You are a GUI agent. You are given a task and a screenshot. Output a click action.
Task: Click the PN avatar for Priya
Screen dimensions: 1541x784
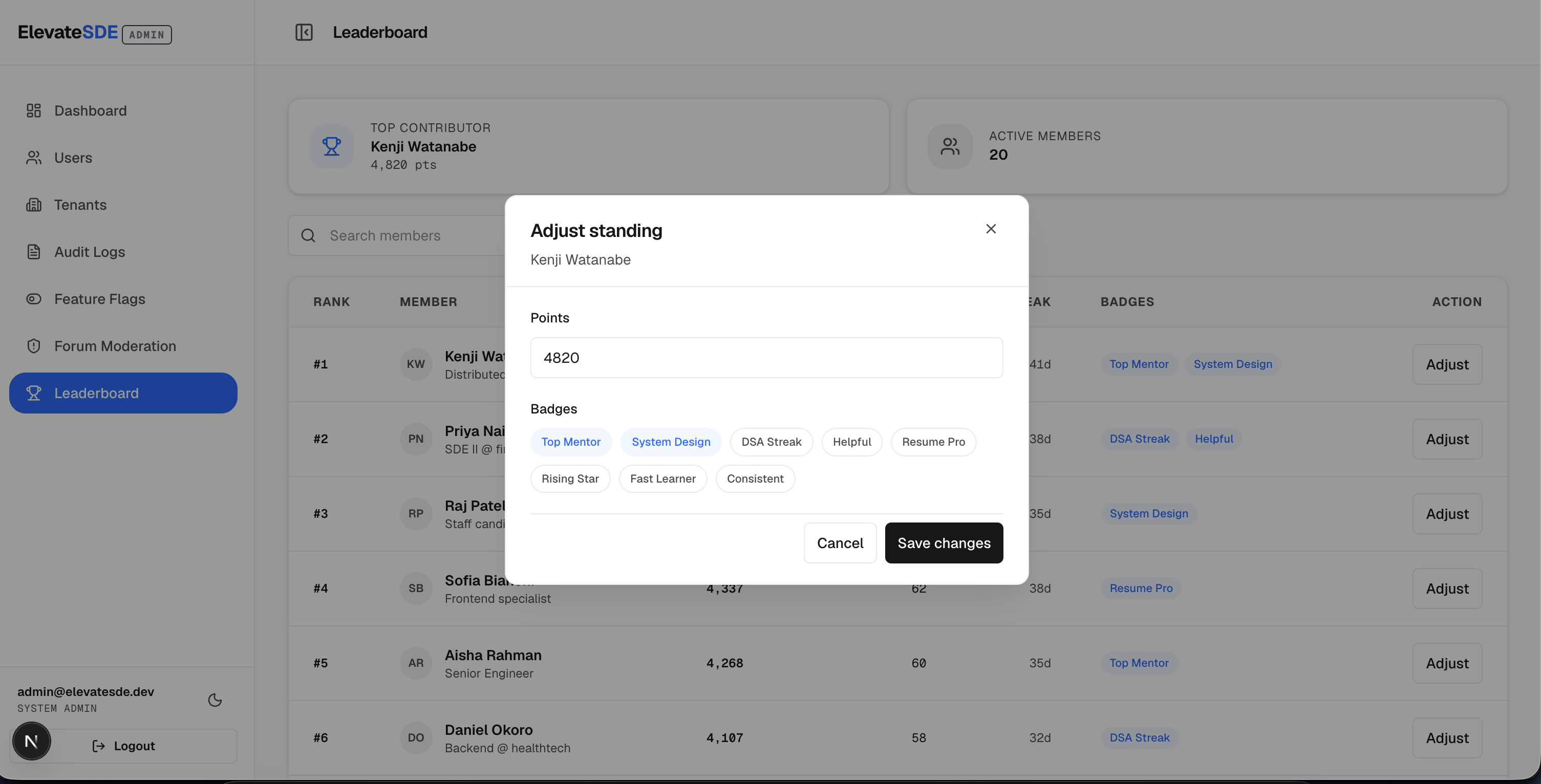(416, 439)
